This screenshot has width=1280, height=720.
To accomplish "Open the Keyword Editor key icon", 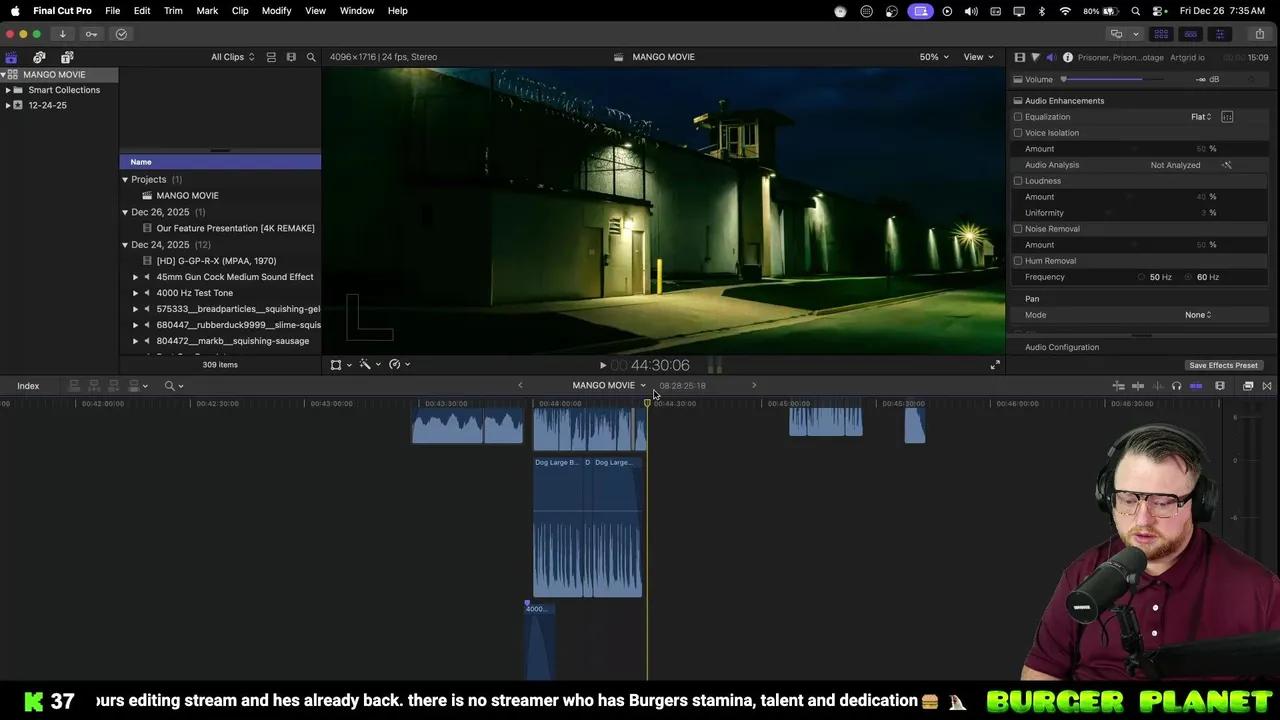I will point(92,34).
